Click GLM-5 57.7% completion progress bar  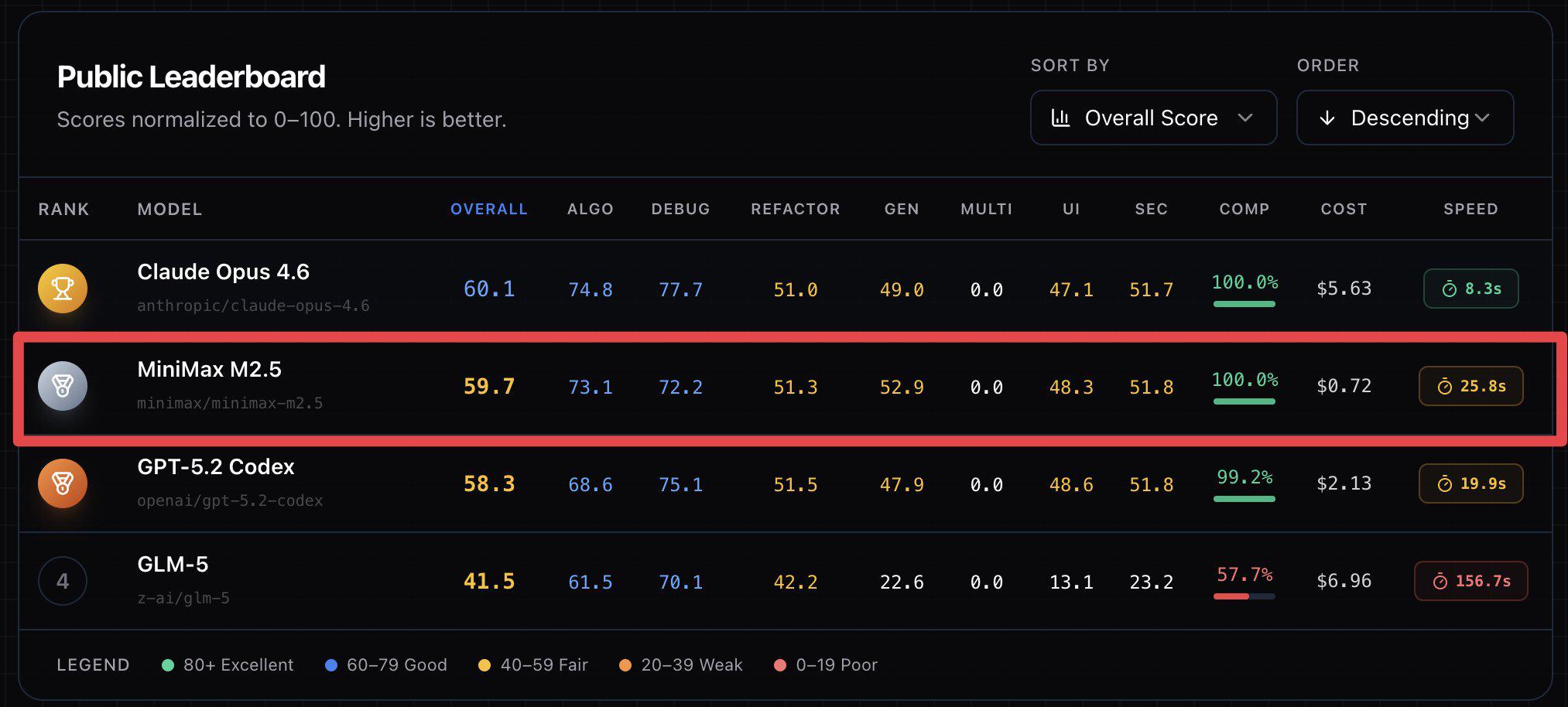point(1244,596)
